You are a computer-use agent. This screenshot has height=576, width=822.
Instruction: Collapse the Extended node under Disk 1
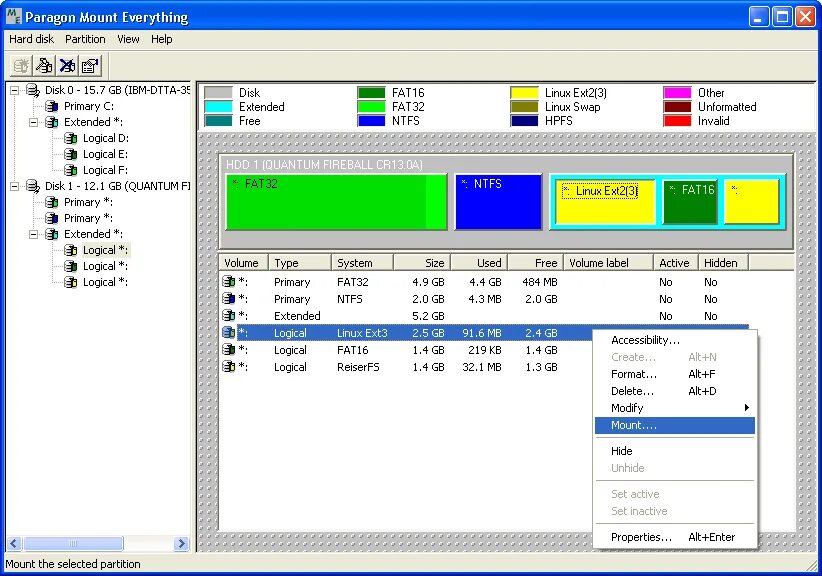click(x=34, y=234)
